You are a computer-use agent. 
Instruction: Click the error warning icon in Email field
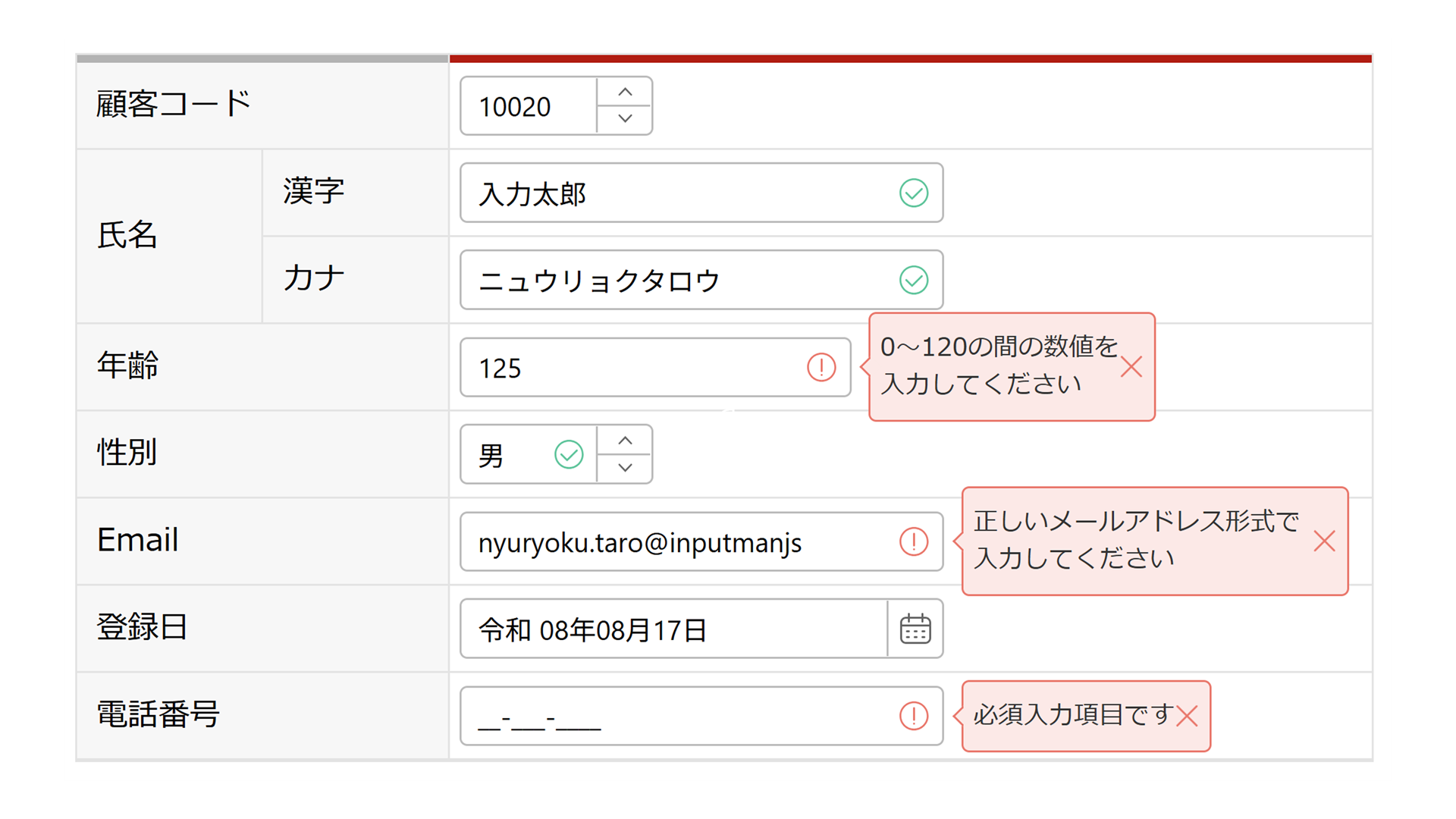point(914,541)
